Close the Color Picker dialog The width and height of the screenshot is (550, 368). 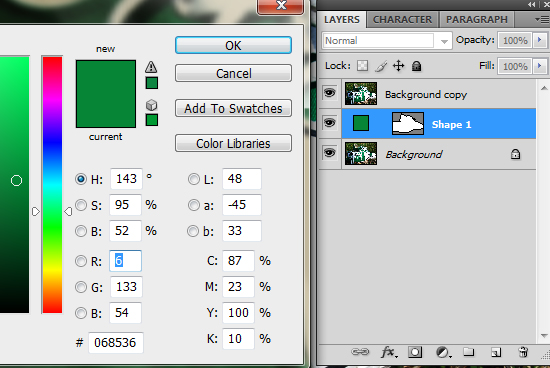point(281,6)
